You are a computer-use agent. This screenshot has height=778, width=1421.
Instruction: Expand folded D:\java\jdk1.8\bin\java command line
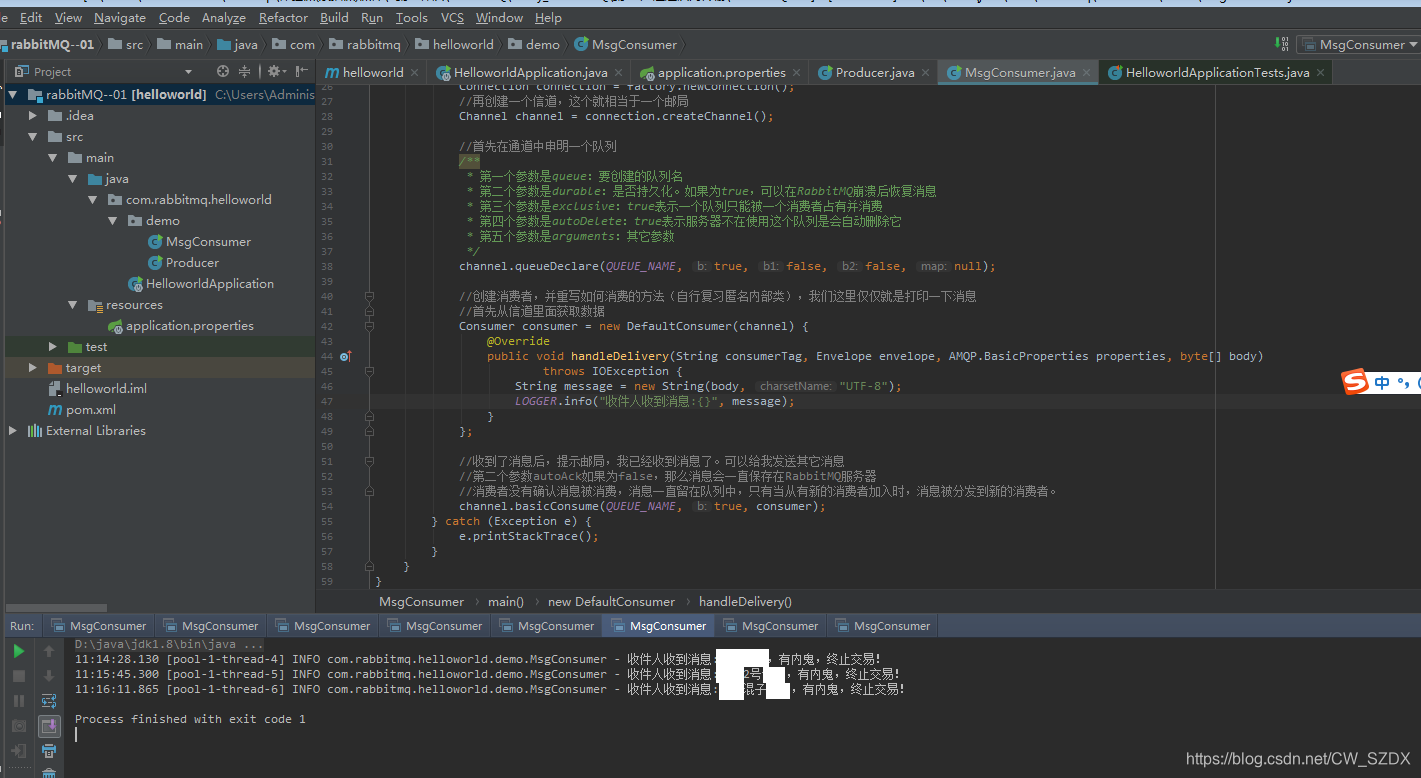pos(168,645)
